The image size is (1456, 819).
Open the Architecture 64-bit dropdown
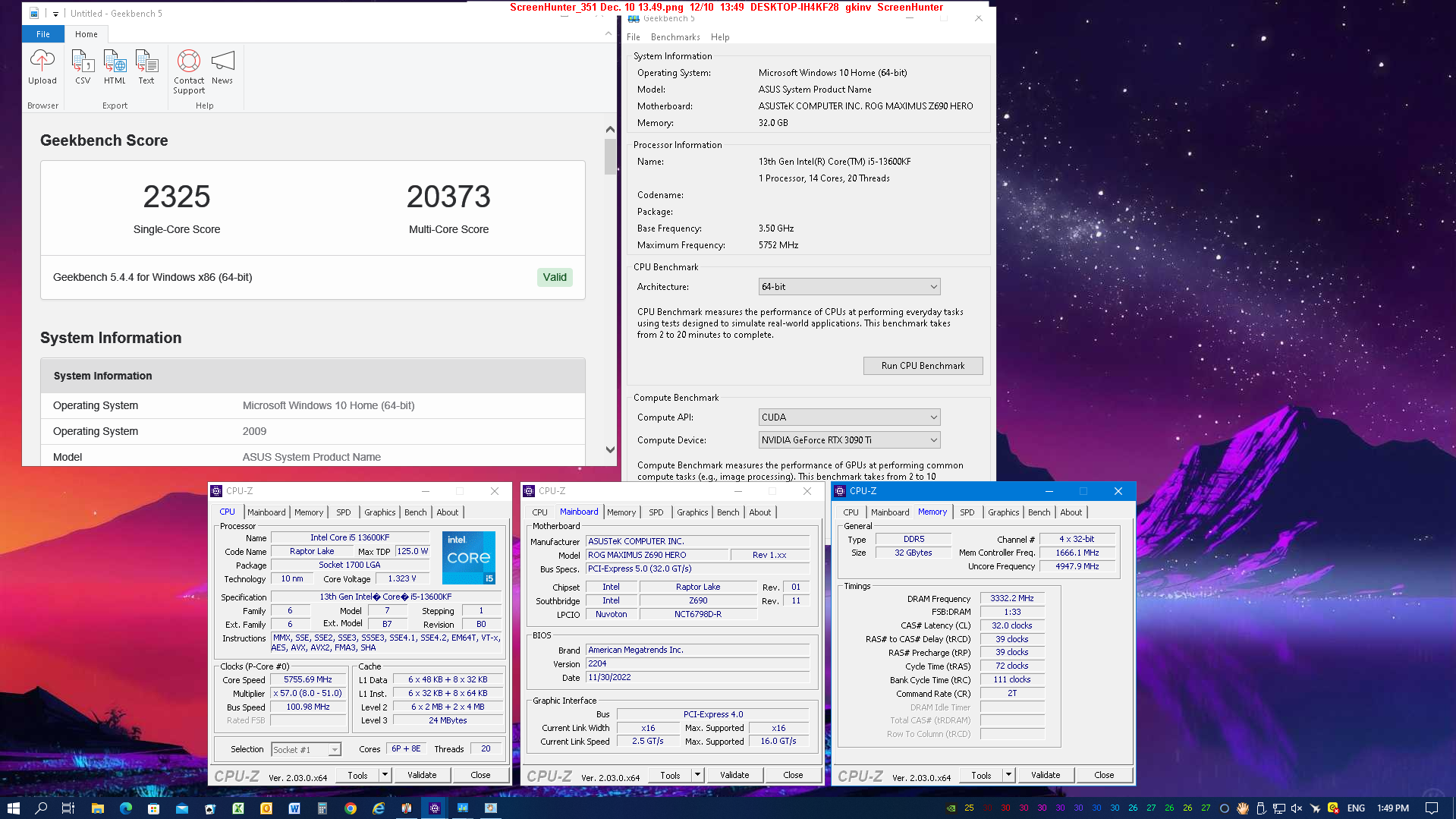point(849,286)
